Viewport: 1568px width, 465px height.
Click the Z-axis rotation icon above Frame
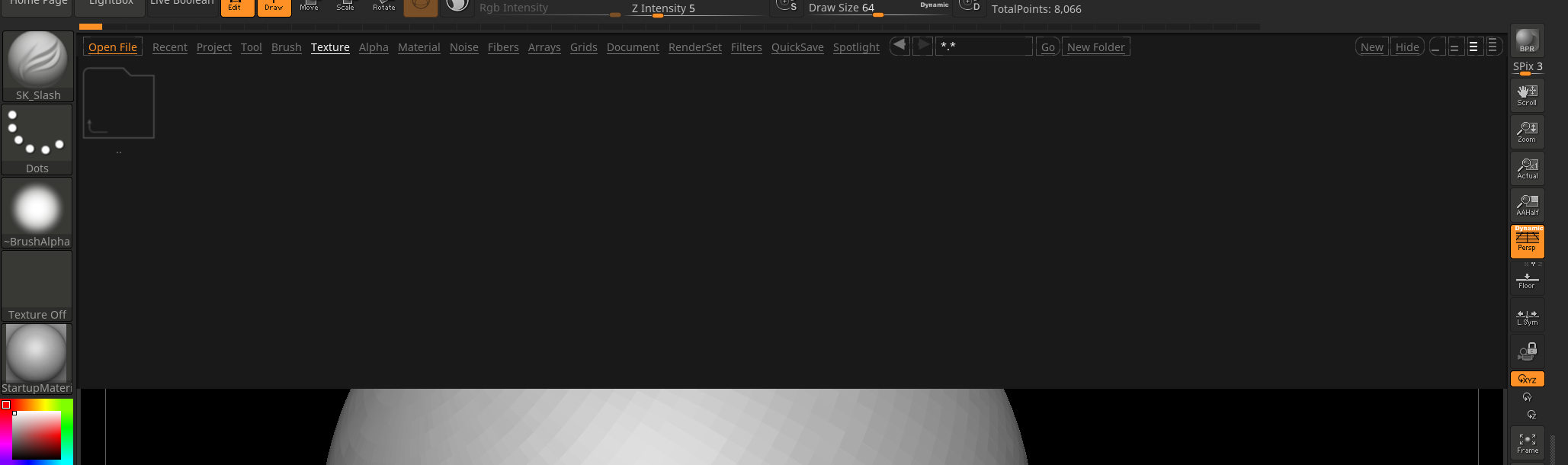(1531, 415)
